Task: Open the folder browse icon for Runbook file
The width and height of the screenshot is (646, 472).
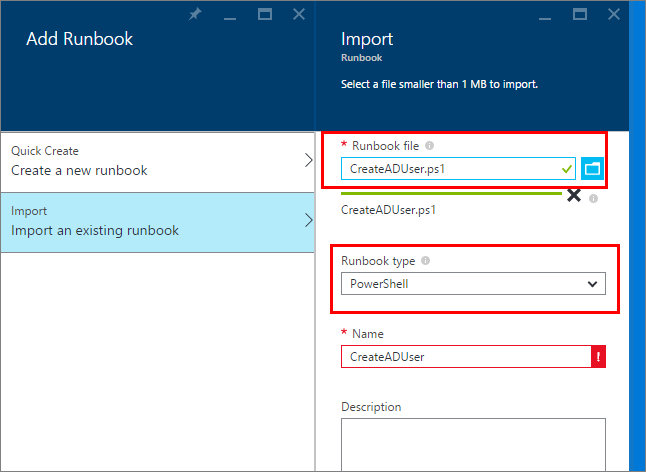Action: 592,168
